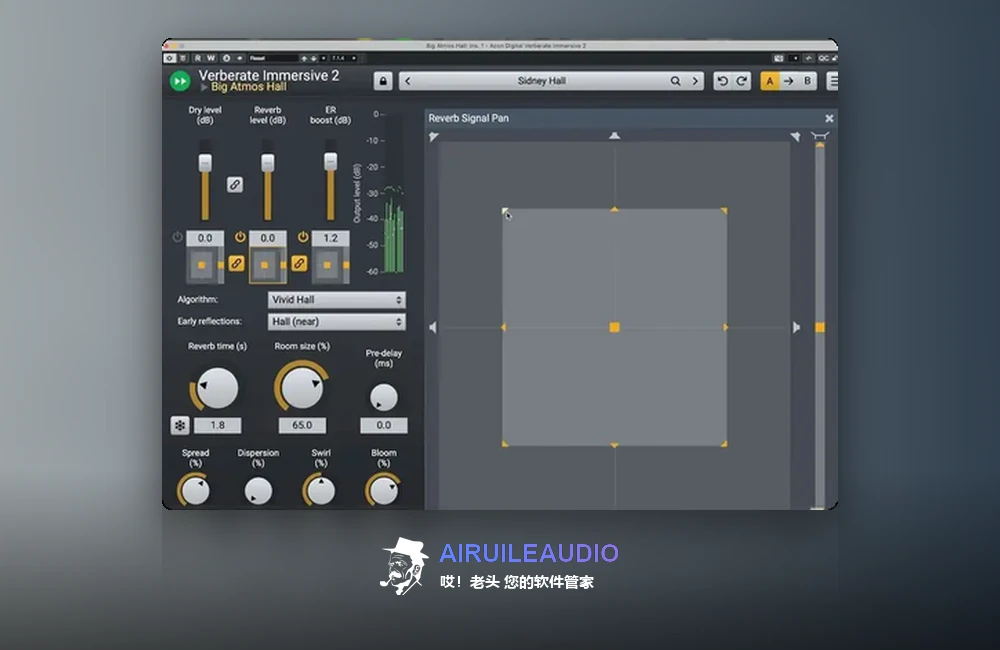The width and height of the screenshot is (1000, 650).
Task: Edit the Pre-delay 0.0 field
Action: click(x=383, y=425)
